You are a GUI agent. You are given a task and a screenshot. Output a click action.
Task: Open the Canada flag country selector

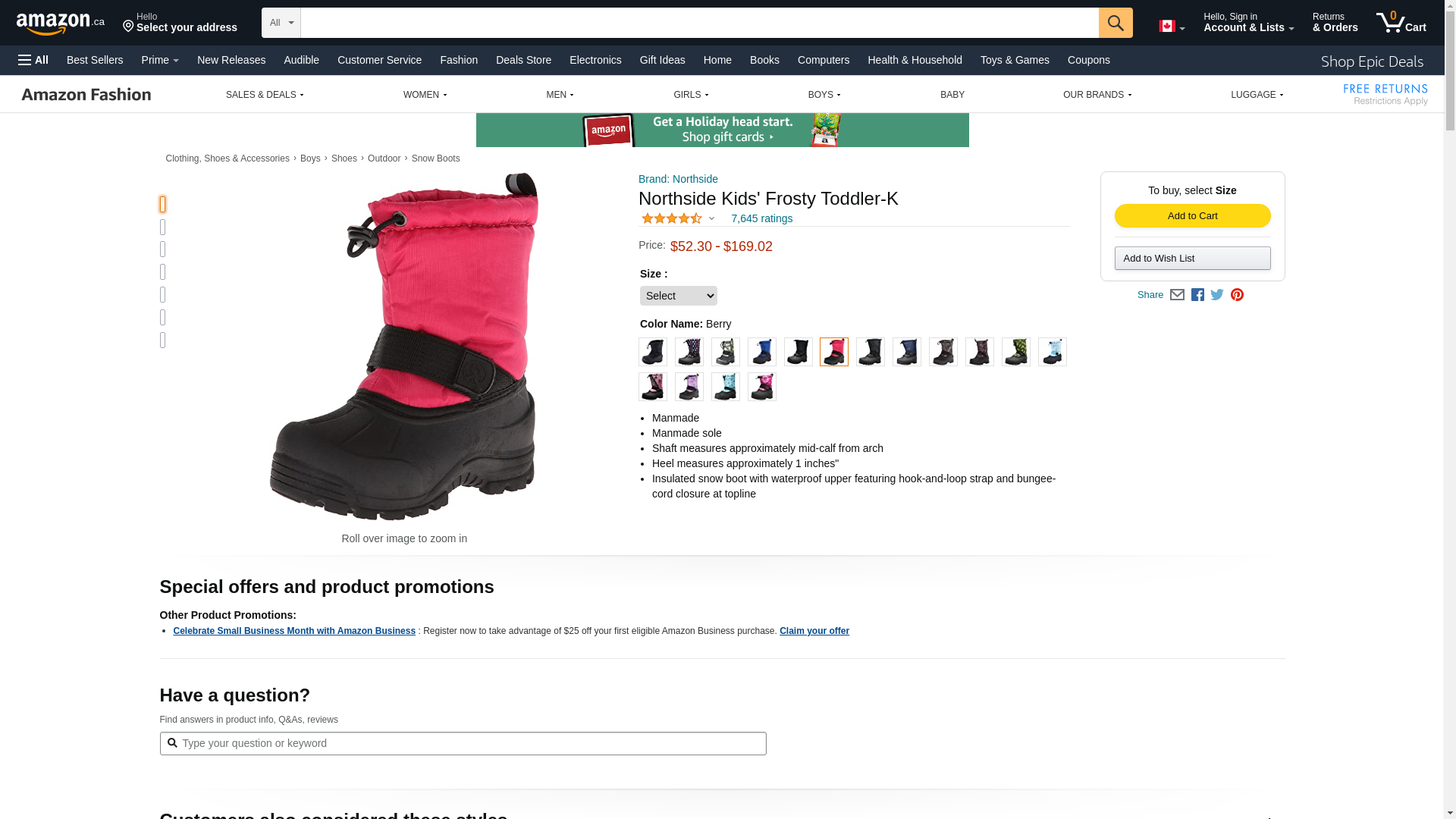point(1172,27)
